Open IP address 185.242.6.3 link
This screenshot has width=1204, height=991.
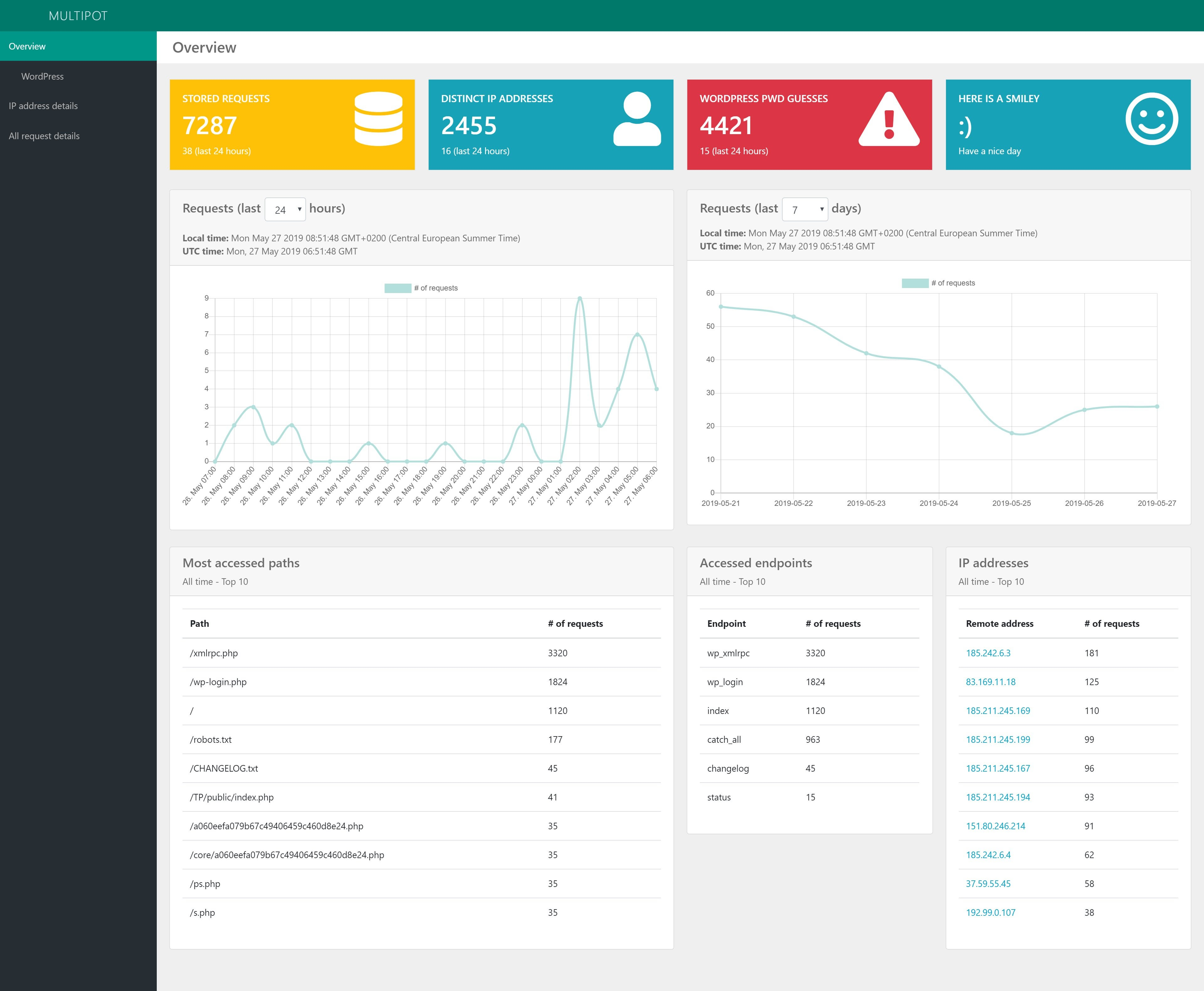click(988, 653)
